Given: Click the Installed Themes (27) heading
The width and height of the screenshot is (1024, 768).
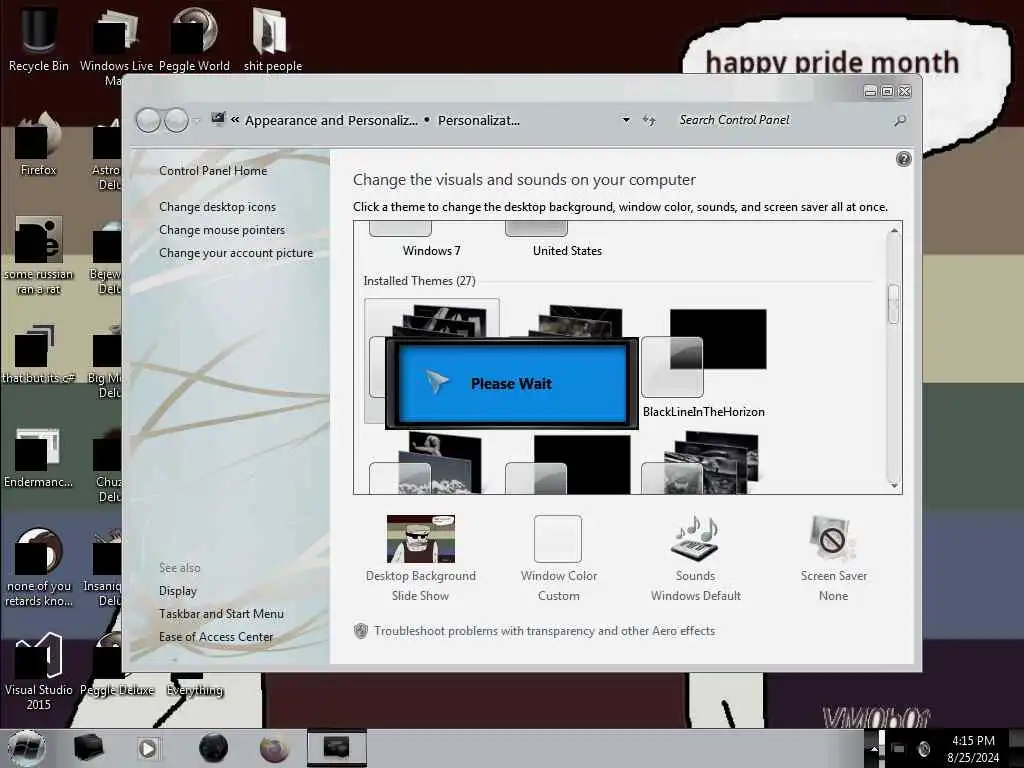Looking at the screenshot, I should pos(419,281).
